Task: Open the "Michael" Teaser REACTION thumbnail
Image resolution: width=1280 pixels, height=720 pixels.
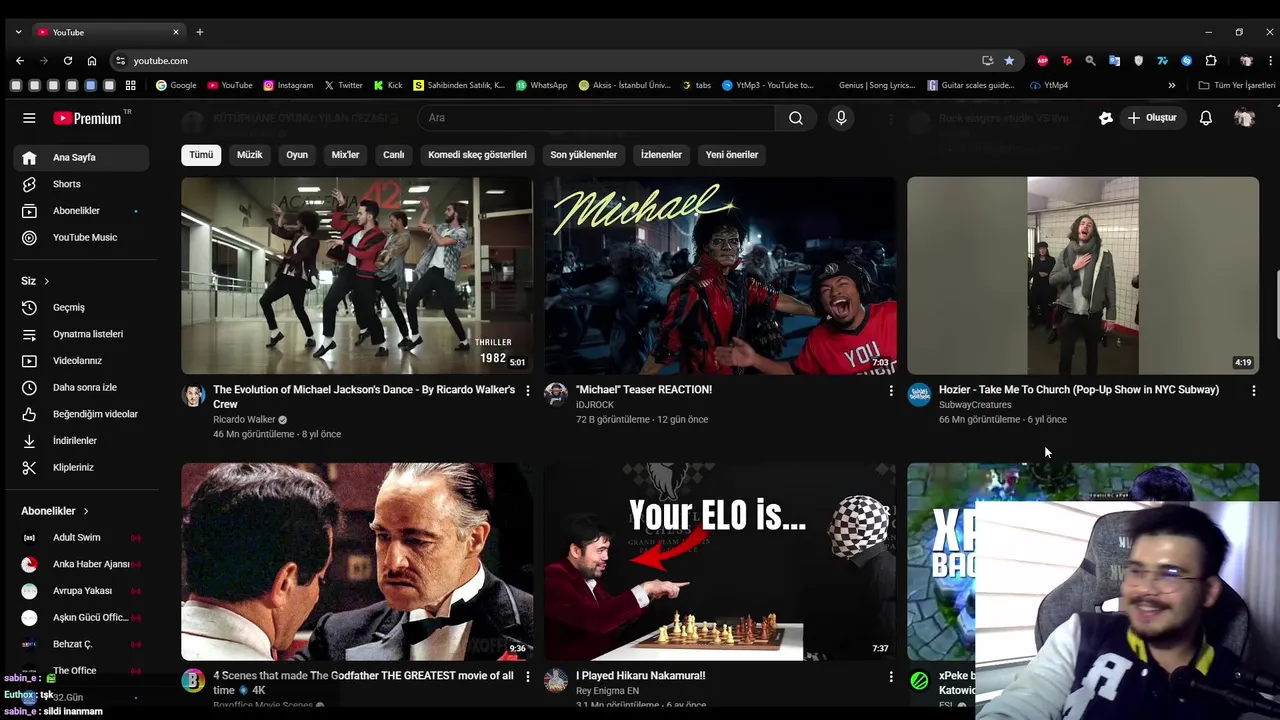Action: coord(720,275)
